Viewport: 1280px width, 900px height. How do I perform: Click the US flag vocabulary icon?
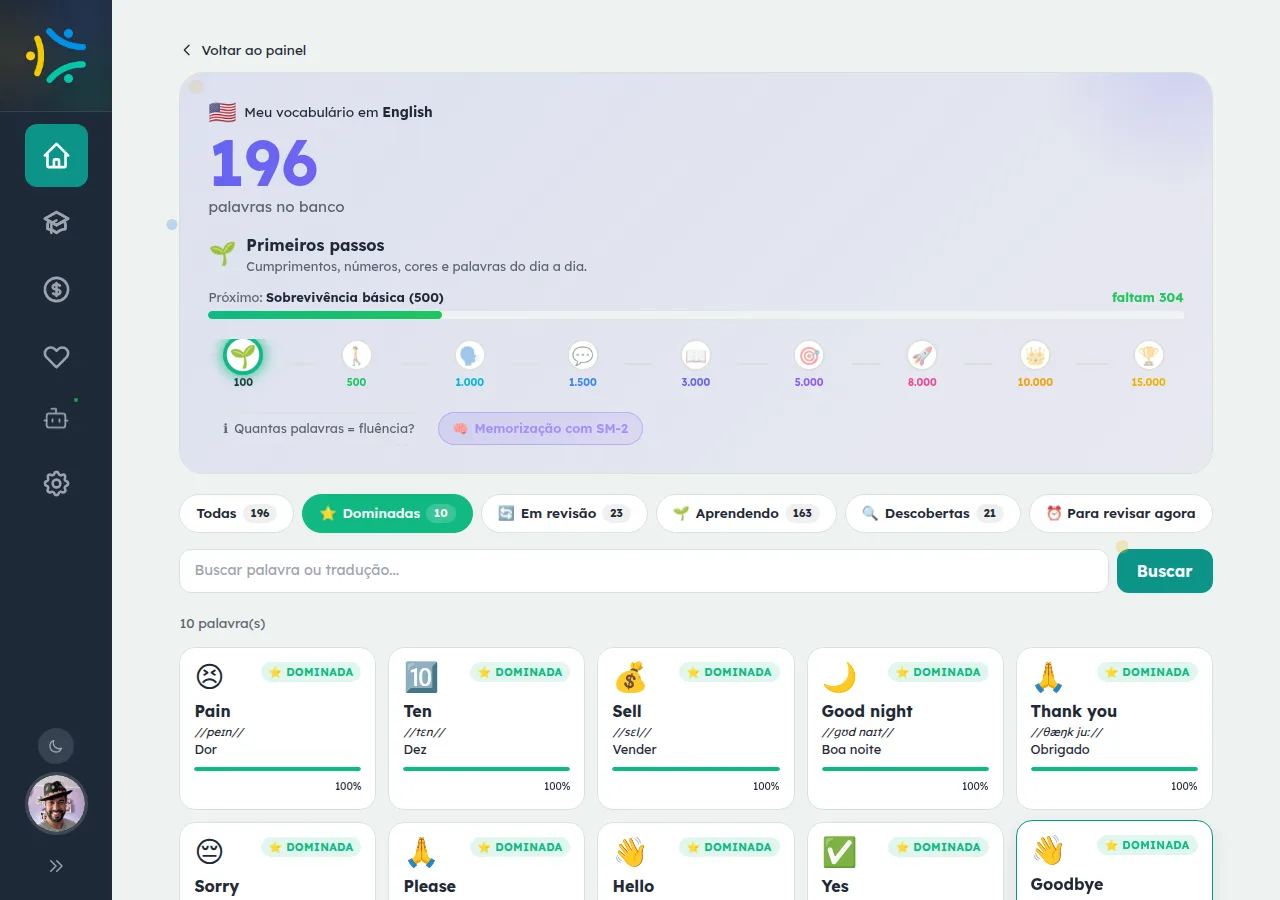pos(222,112)
